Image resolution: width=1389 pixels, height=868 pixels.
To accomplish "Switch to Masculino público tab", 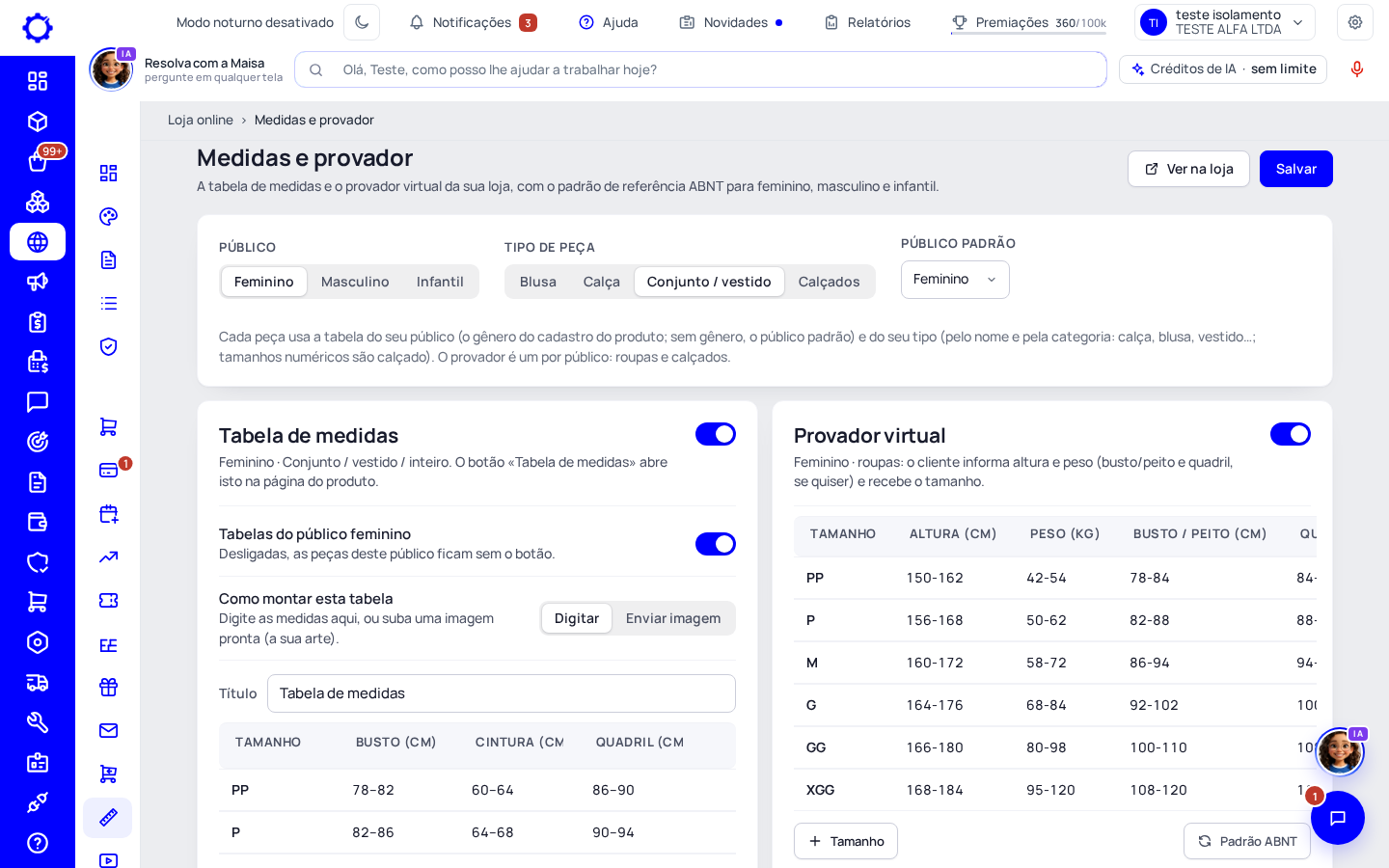I will tap(355, 282).
